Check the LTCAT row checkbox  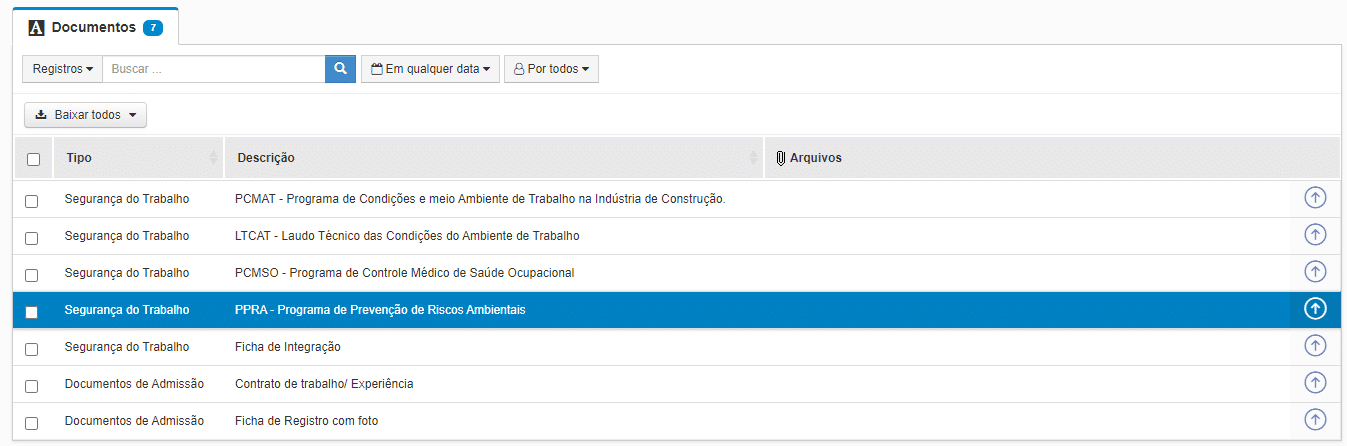(32, 237)
